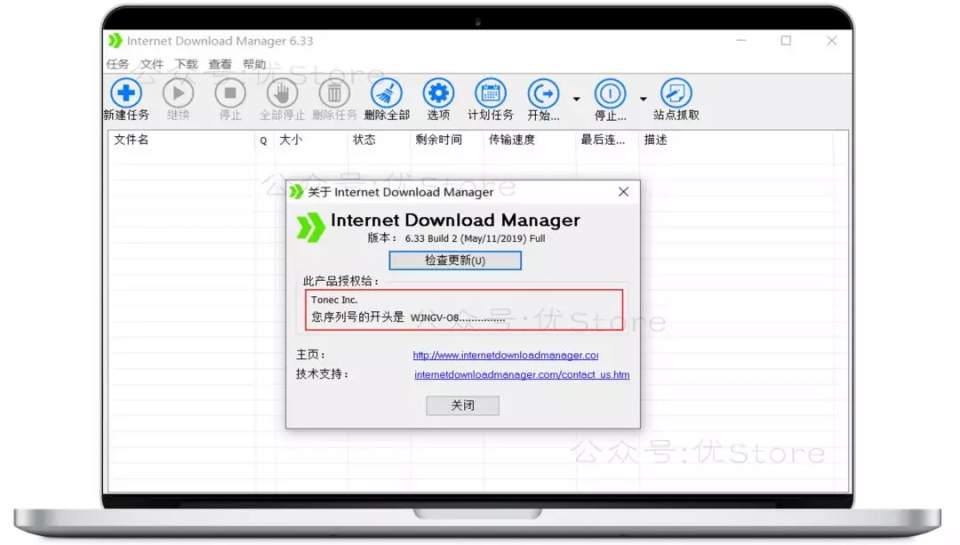Sort by 描述 (Description) column header
The height and width of the screenshot is (545, 960).
pos(656,140)
